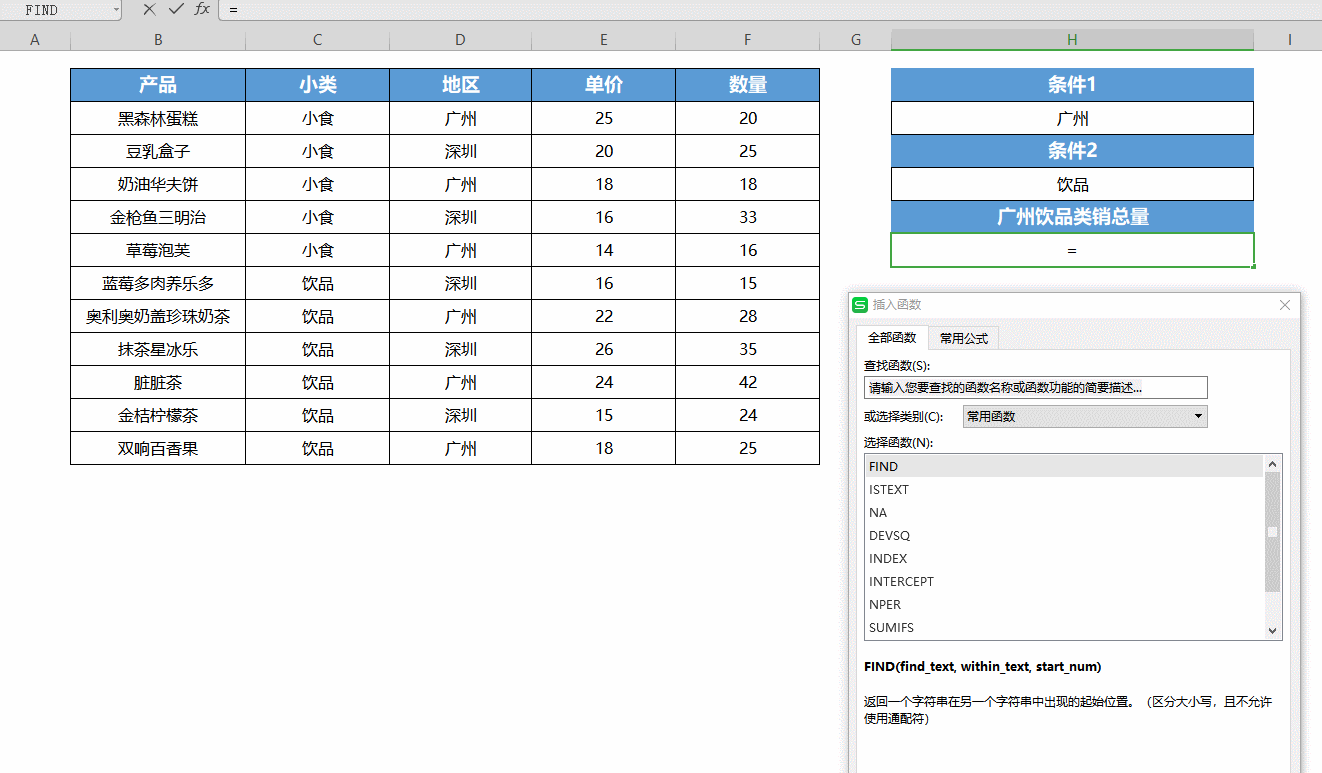The width and height of the screenshot is (1322, 773).
Task: Select quantity 33 in 金枪鱼三明治 row
Action: tap(747, 217)
